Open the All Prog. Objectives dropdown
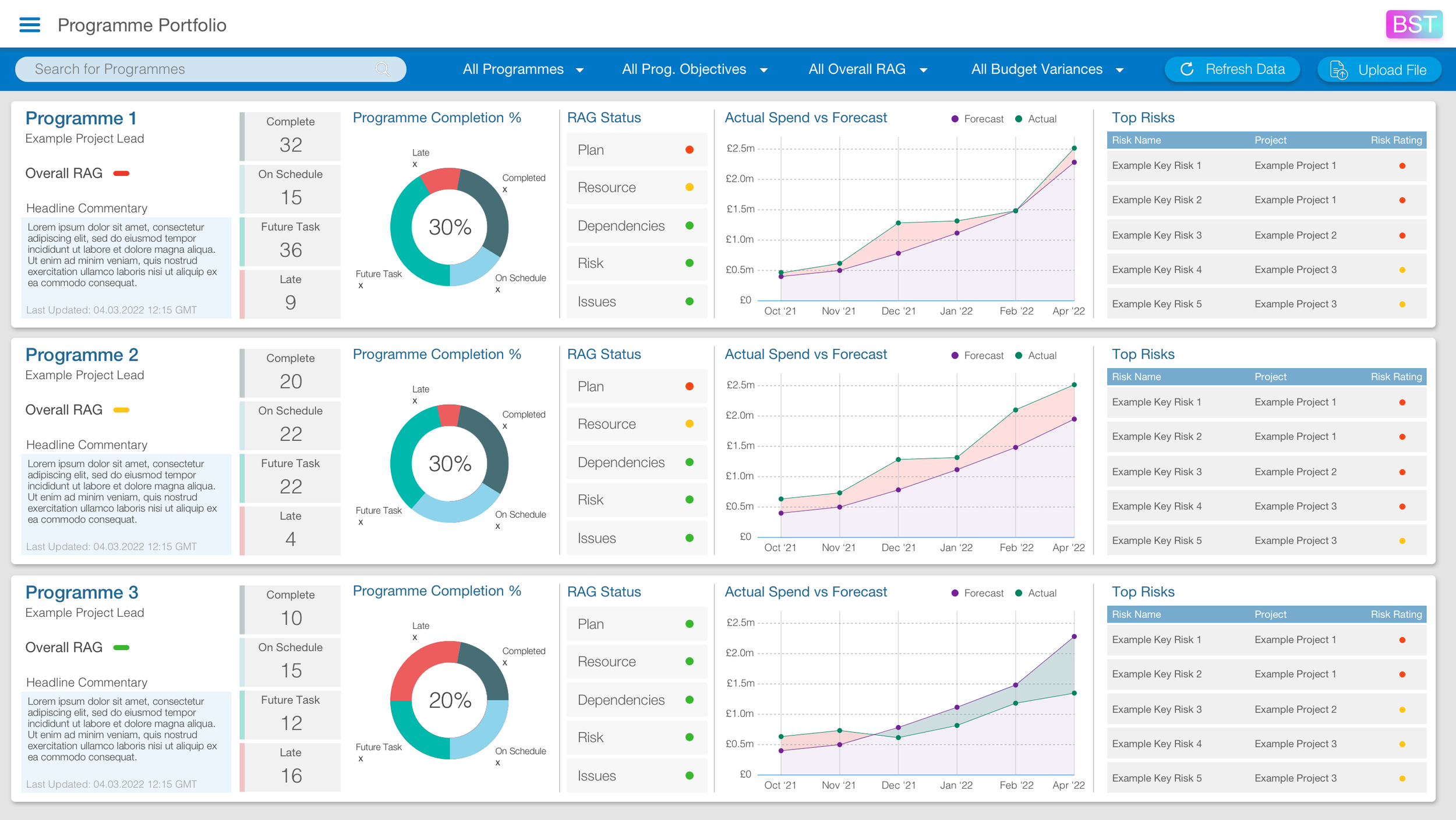Image resolution: width=1456 pixels, height=820 pixels. pos(694,69)
